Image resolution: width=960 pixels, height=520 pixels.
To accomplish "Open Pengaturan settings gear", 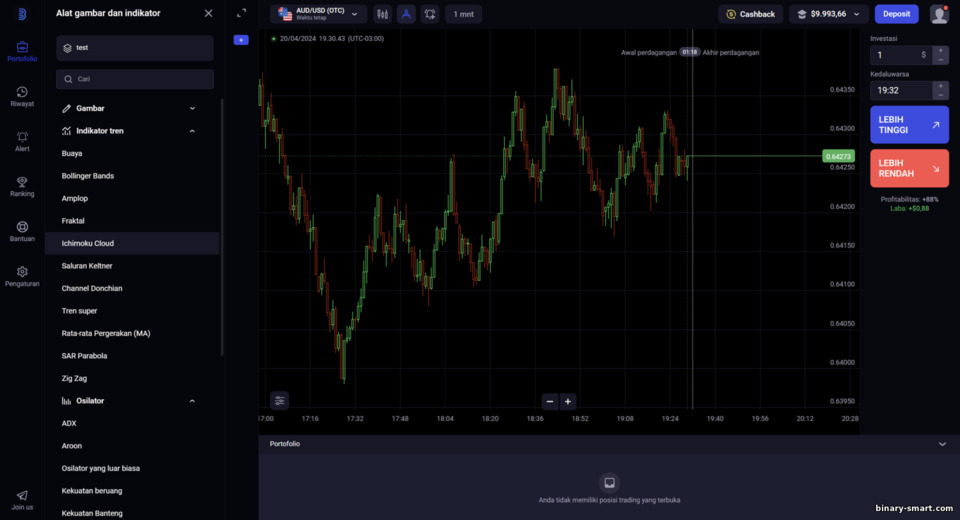I will 22,276.
